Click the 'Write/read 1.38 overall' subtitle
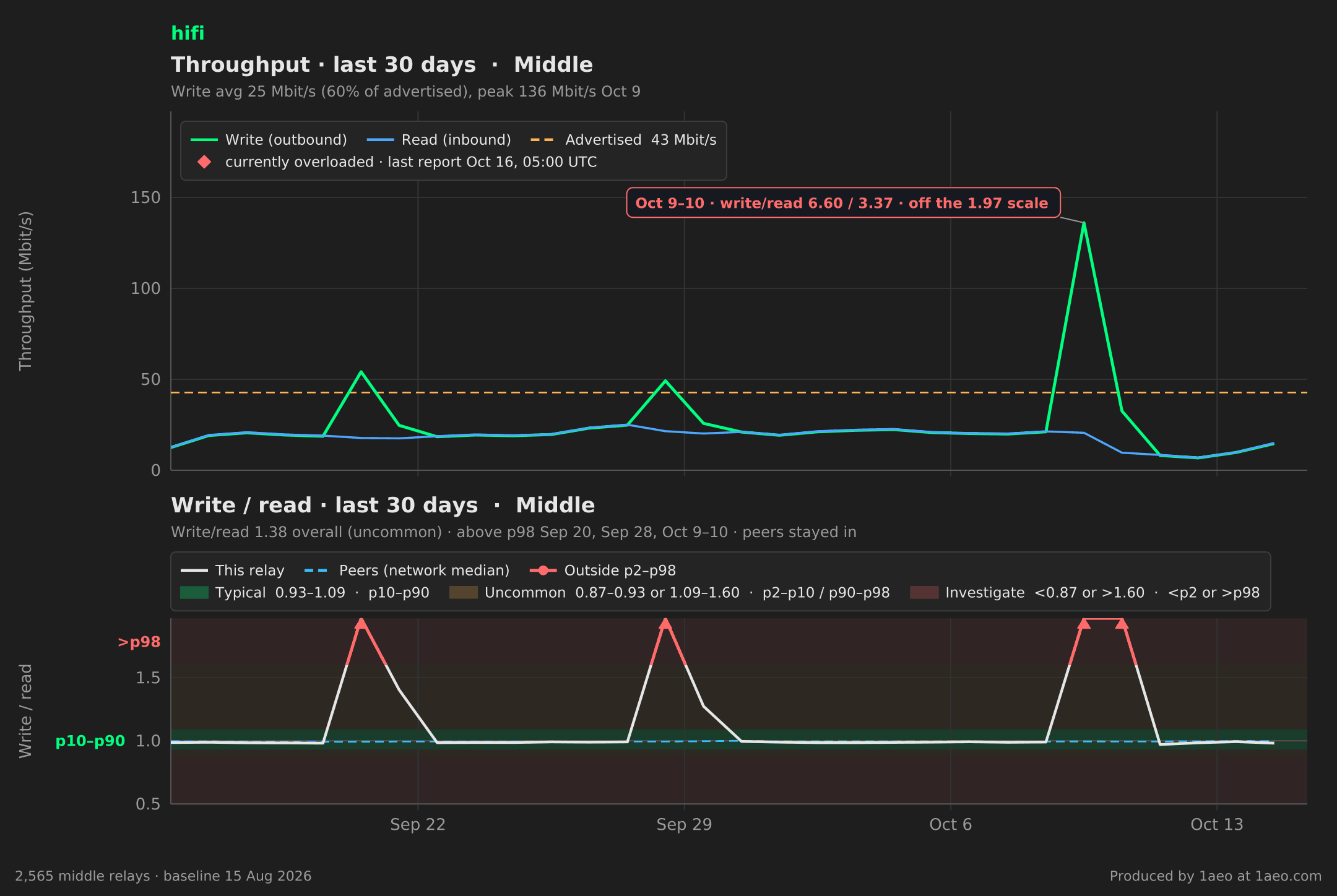This screenshot has width=1337, height=896. pos(514,532)
